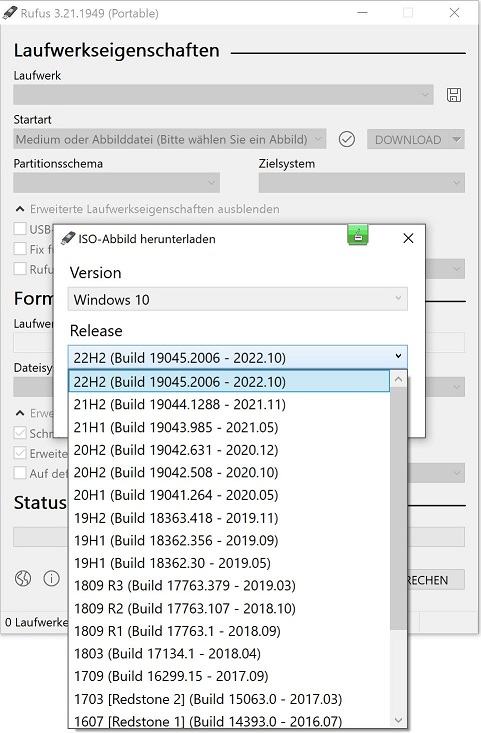Select release 20H2 Build 19042.631
Image resolution: width=481 pixels, height=733 pixels.
coord(229,450)
